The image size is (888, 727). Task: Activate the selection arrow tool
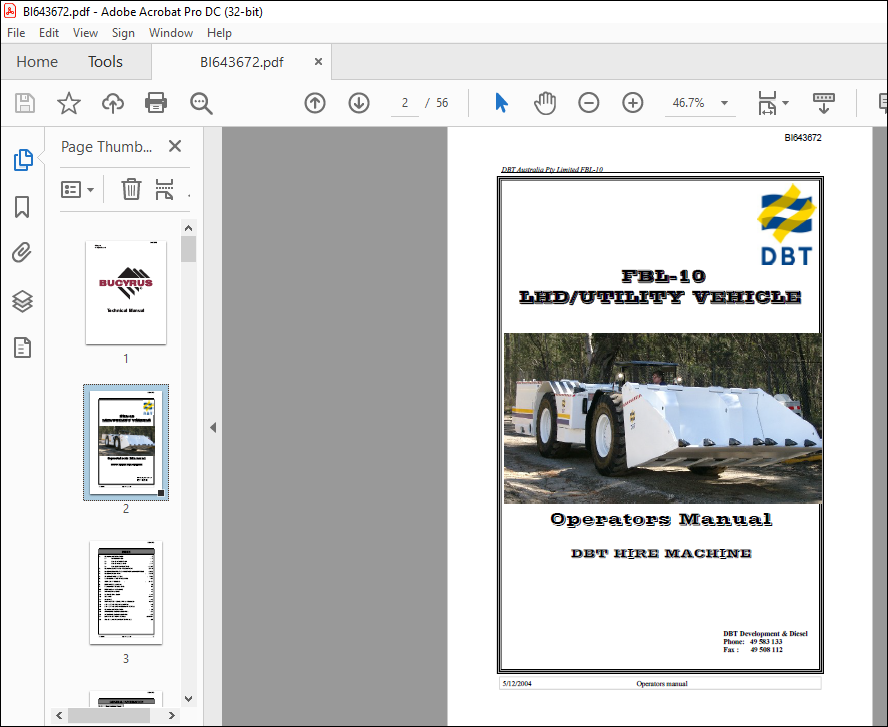[x=501, y=103]
